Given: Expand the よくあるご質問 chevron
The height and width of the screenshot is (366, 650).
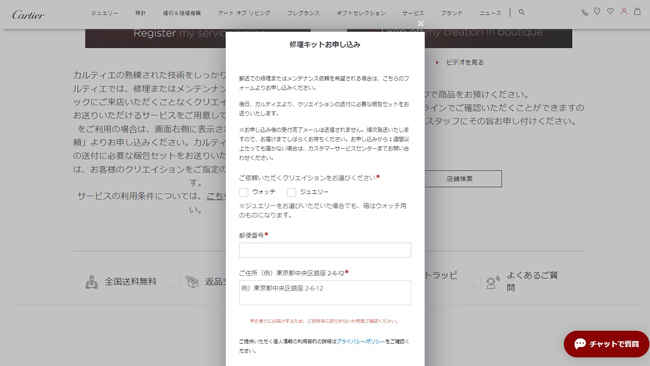Looking at the screenshot, I should pos(574,286).
